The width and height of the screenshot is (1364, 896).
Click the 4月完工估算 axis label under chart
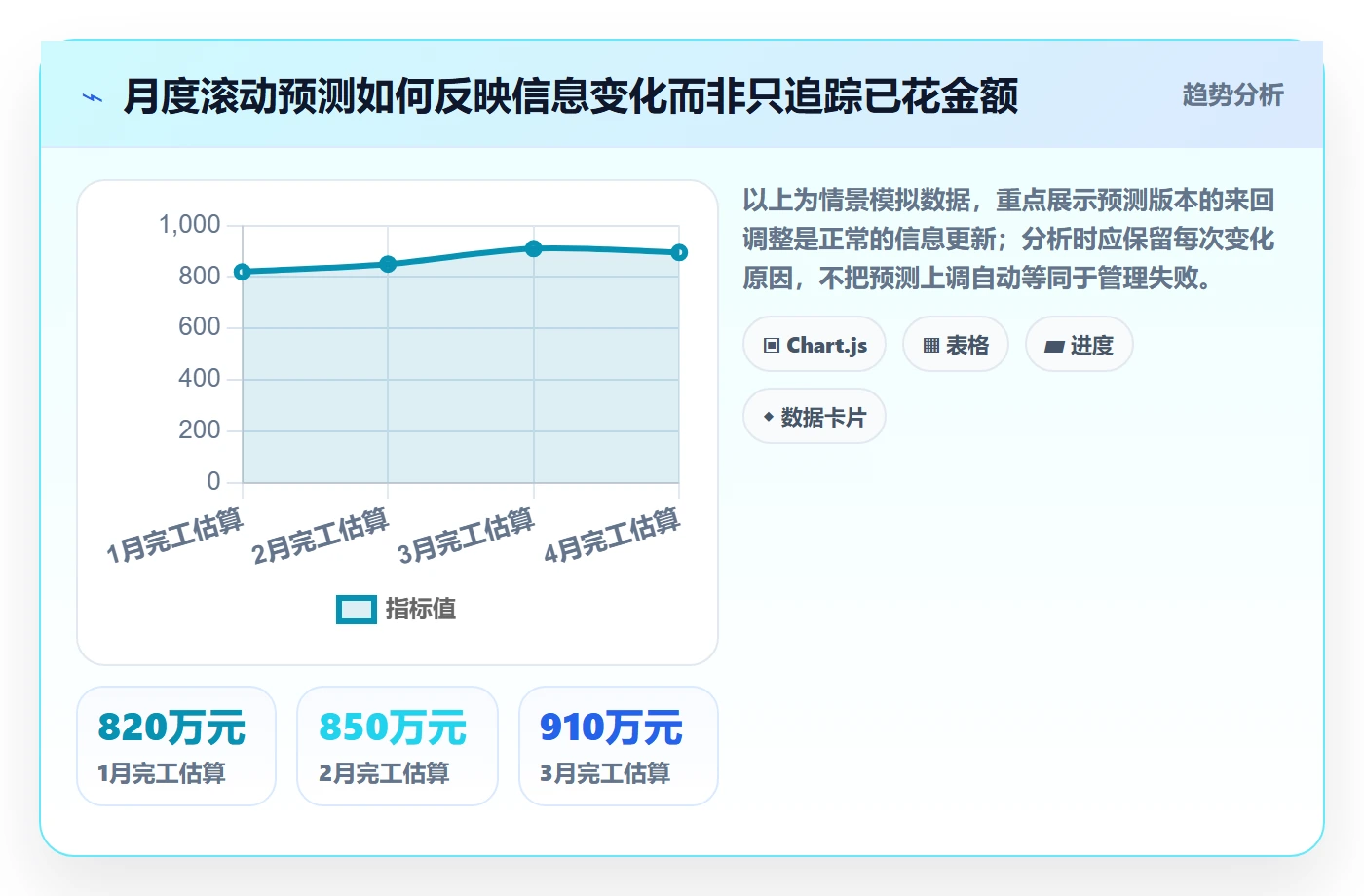click(612, 537)
